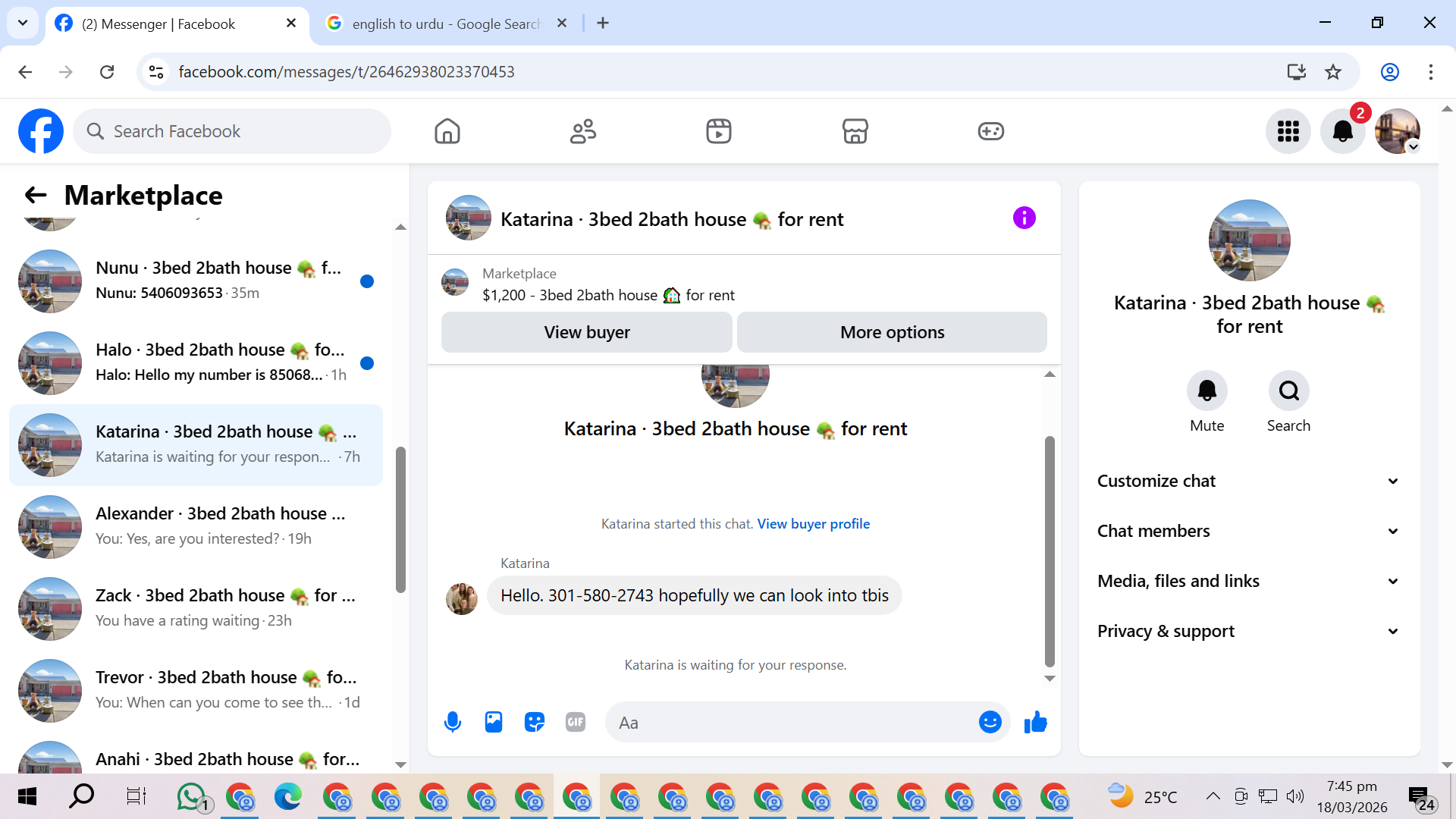Send a thumbs-up like
The height and width of the screenshot is (819, 1456).
click(x=1035, y=722)
